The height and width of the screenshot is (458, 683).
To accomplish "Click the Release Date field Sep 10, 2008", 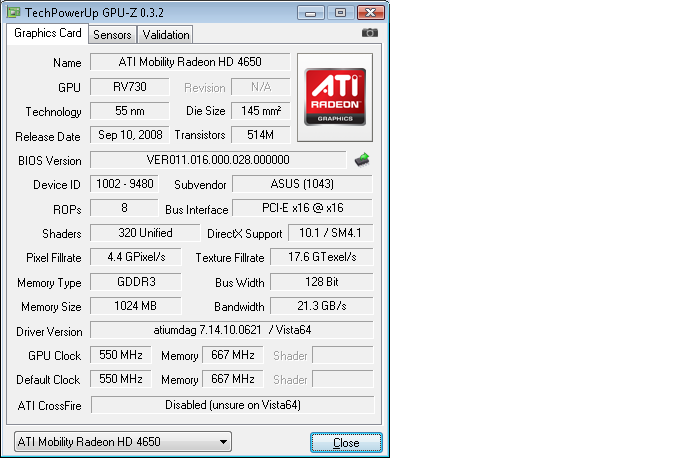I will [x=130, y=135].
